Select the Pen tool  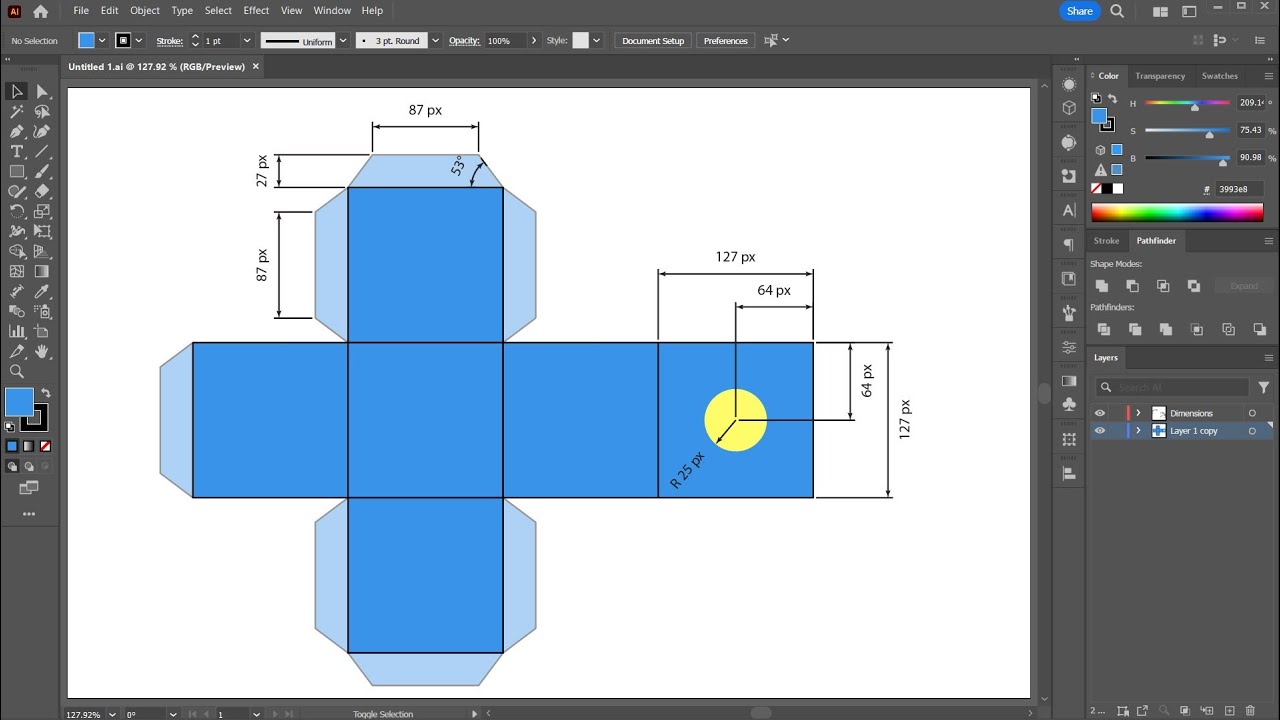pos(17,131)
